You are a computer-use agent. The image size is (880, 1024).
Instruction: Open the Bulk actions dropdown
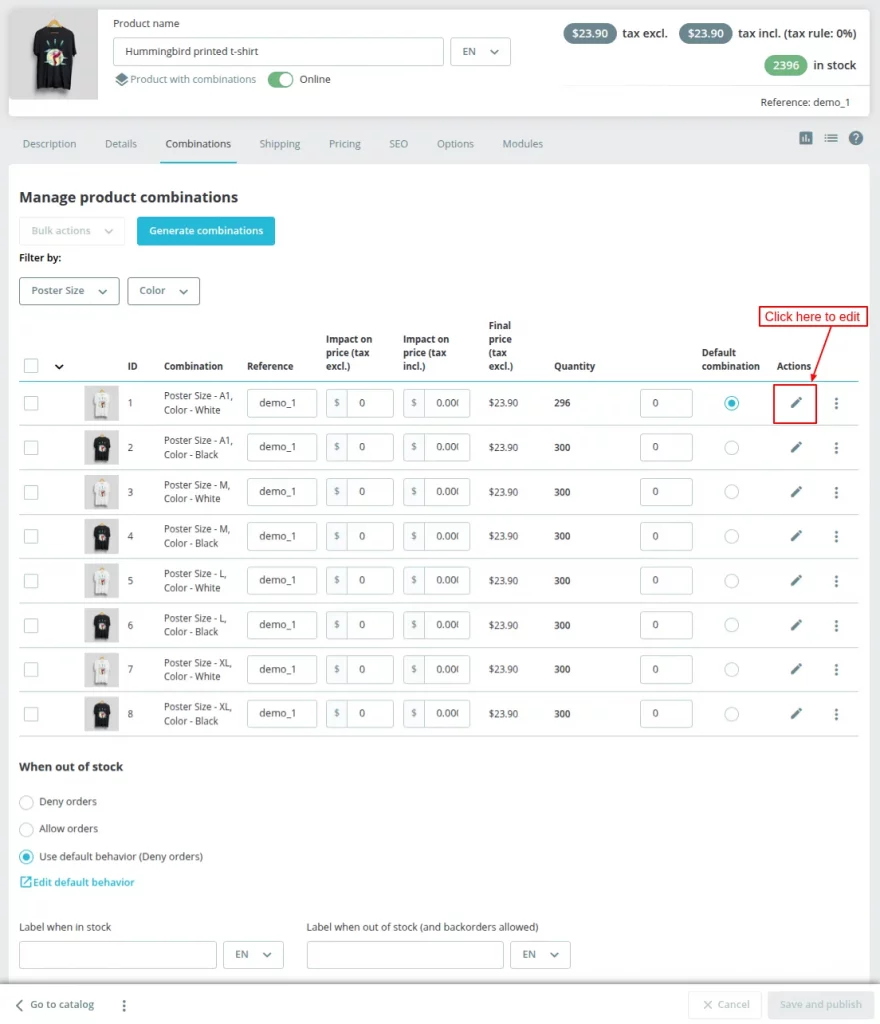coord(71,230)
